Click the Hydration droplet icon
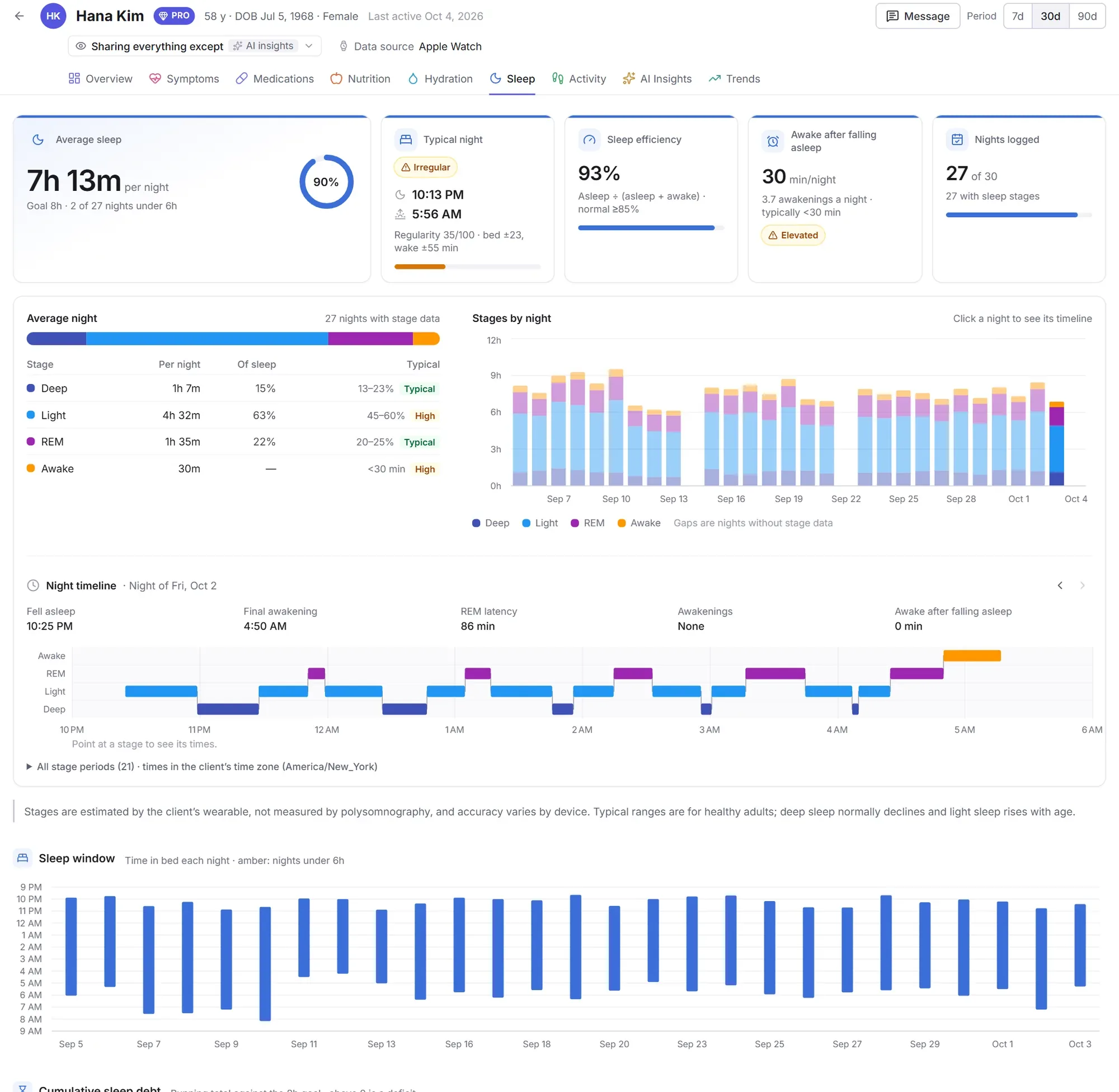 click(413, 78)
